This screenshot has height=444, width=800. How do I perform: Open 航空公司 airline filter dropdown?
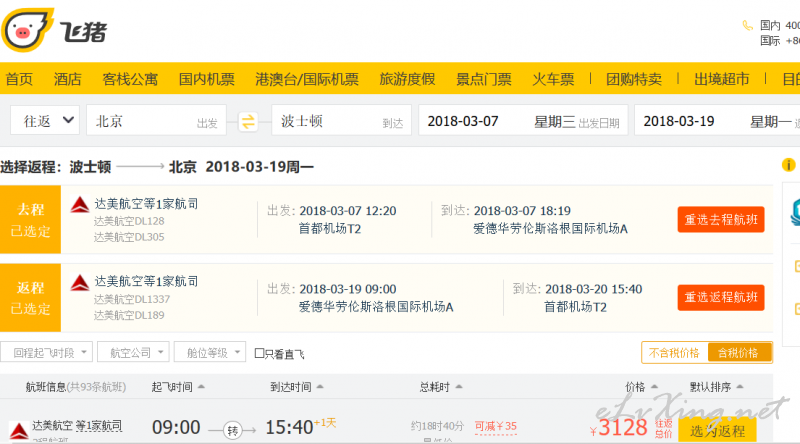tap(133, 352)
